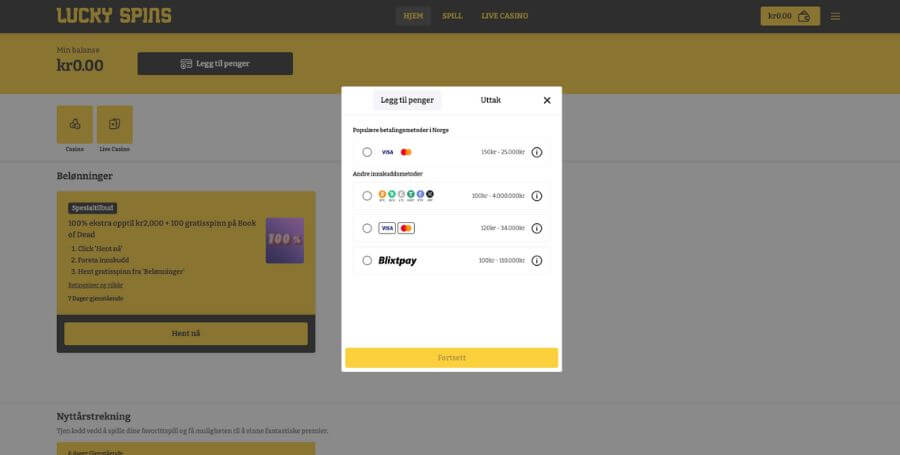Select the cryptocurrency payment radio button

367,196
